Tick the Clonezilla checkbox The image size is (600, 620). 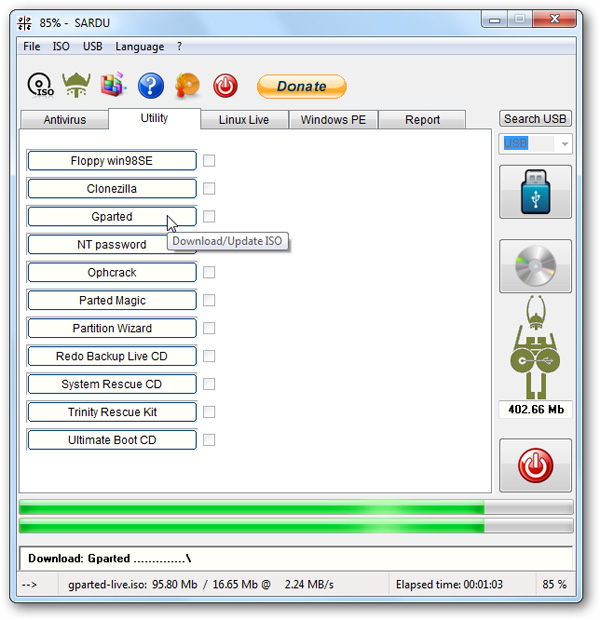209,189
